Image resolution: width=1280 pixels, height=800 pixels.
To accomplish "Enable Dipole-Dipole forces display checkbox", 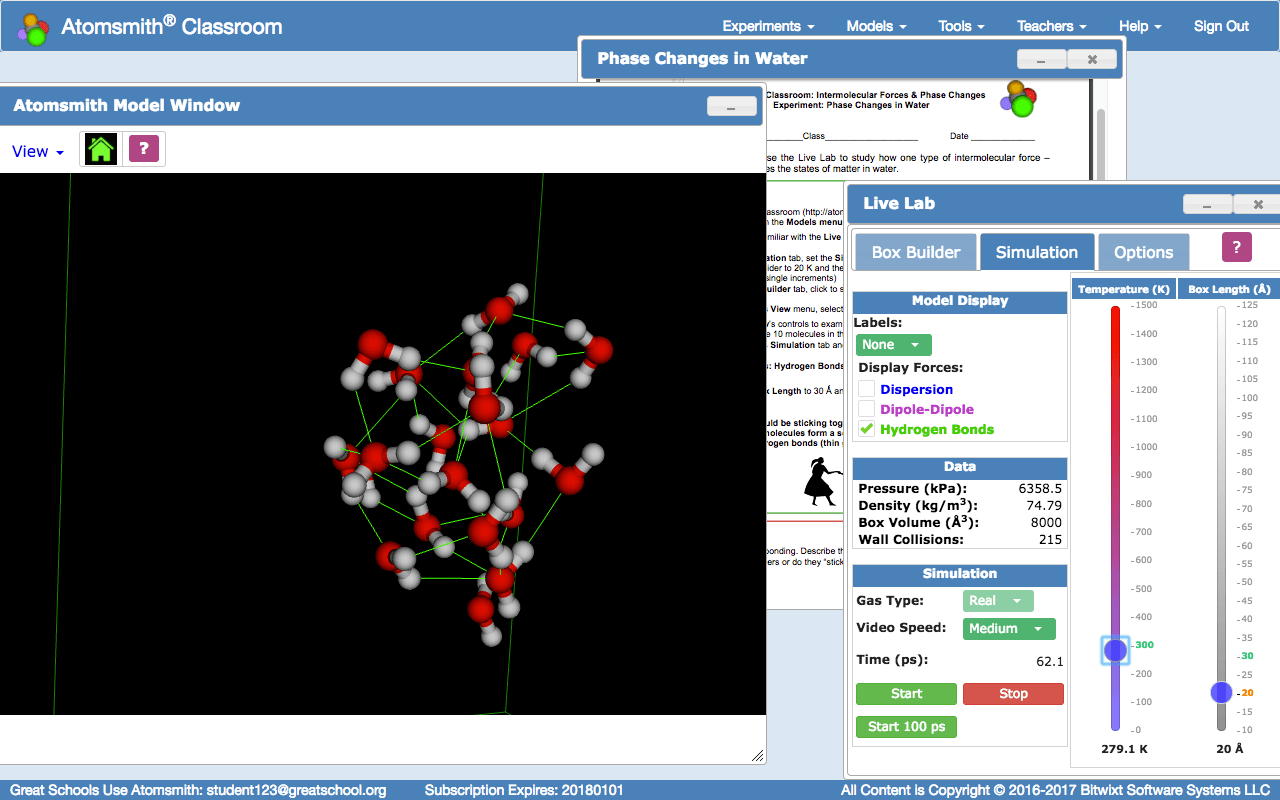I will coord(867,409).
